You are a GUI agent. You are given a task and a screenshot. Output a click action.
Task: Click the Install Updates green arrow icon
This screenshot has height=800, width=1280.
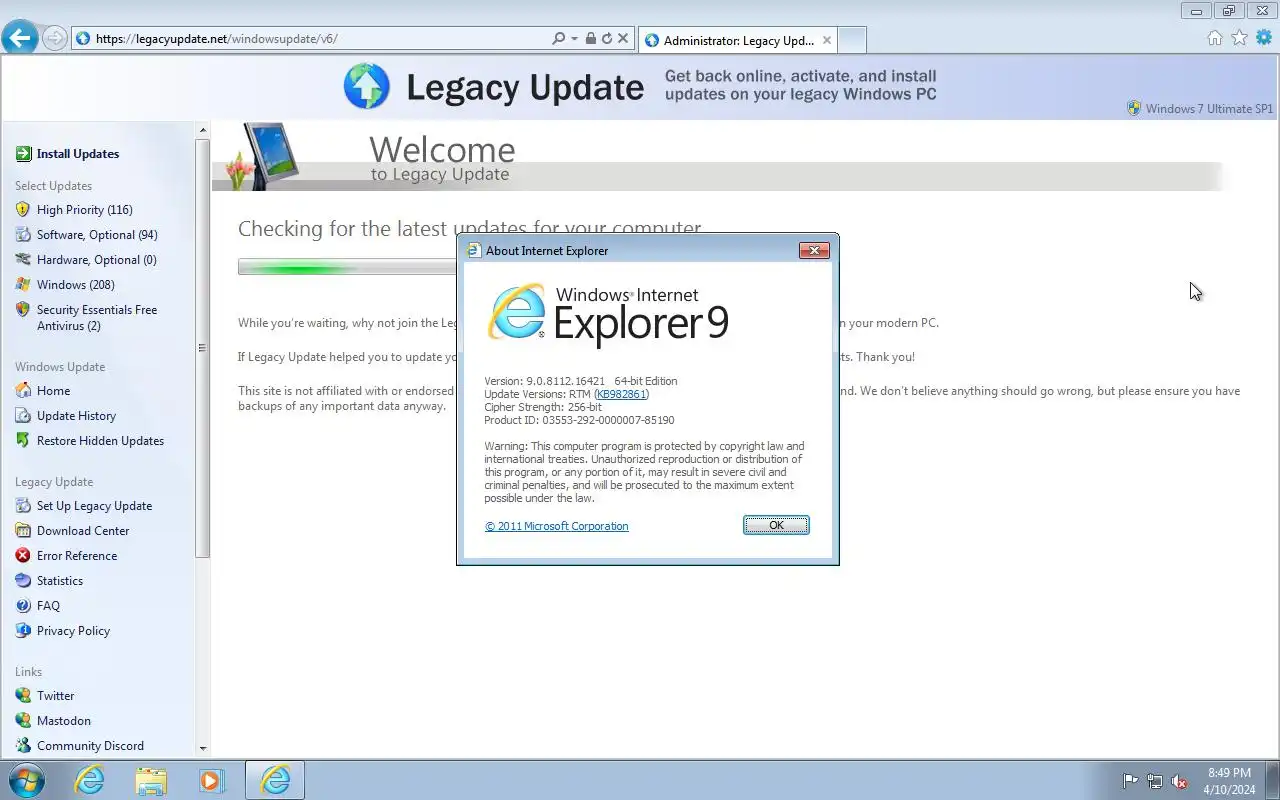[x=23, y=153]
